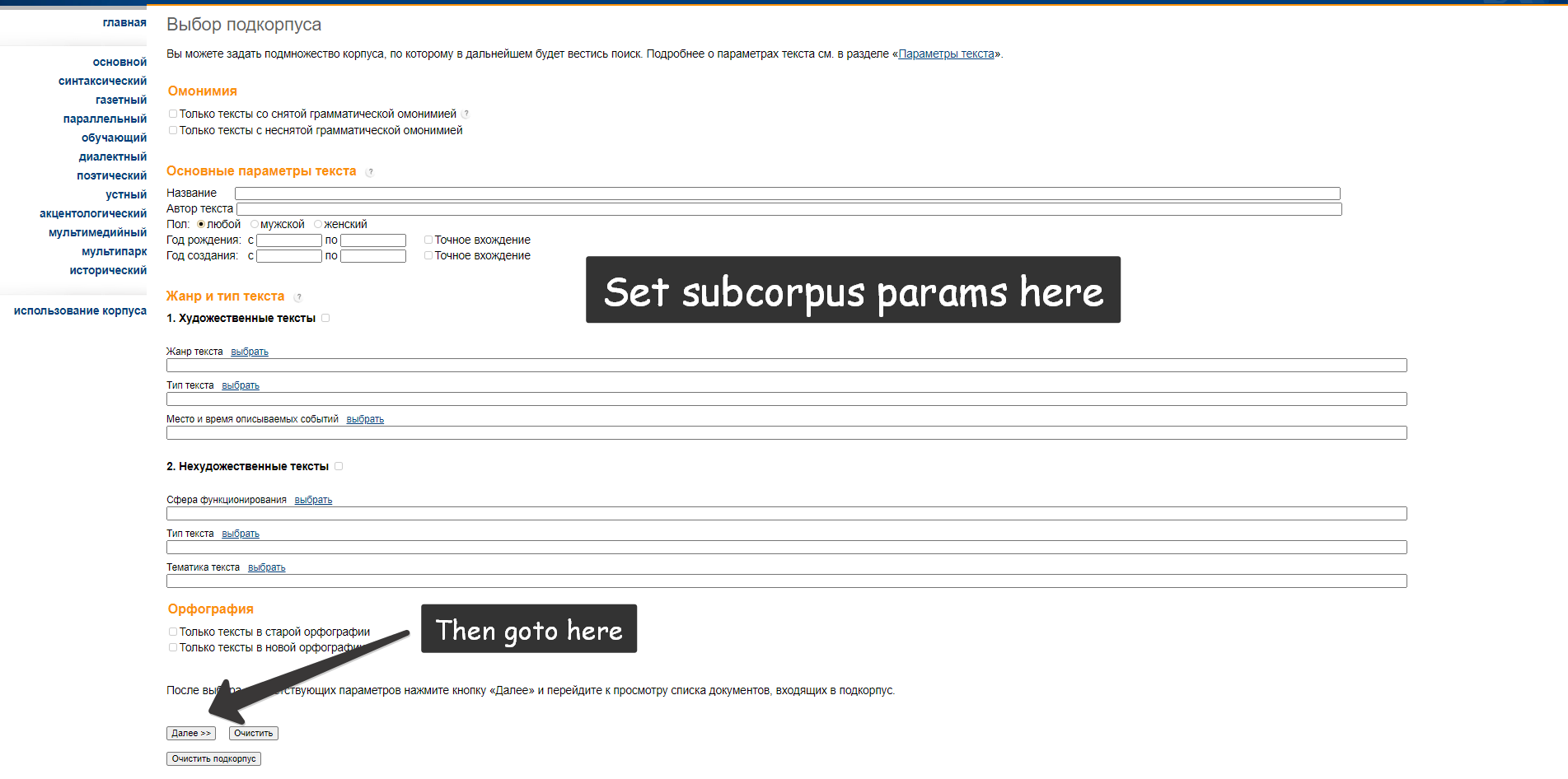Enable only texts with unresolved grammatical homonymy
Viewport: 1568px width, 779px height.
[x=173, y=130]
